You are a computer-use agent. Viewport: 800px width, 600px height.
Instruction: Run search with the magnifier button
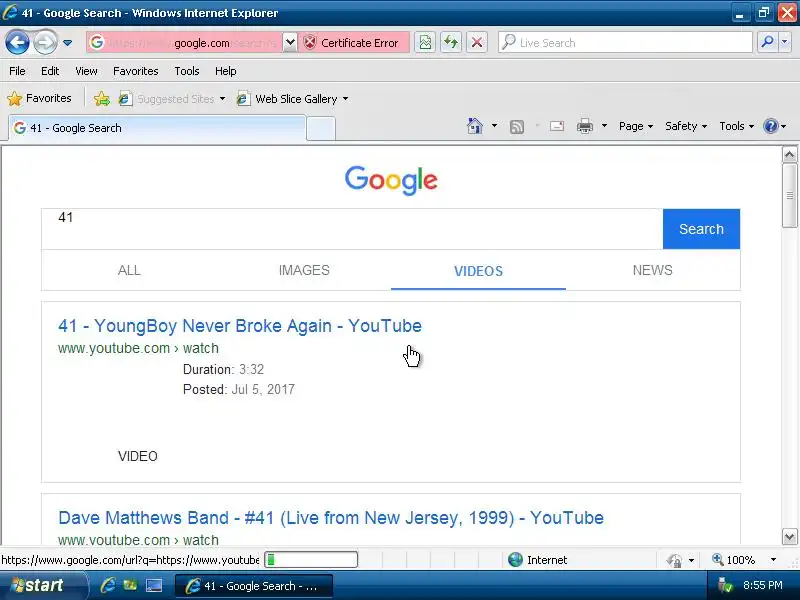click(766, 42)
